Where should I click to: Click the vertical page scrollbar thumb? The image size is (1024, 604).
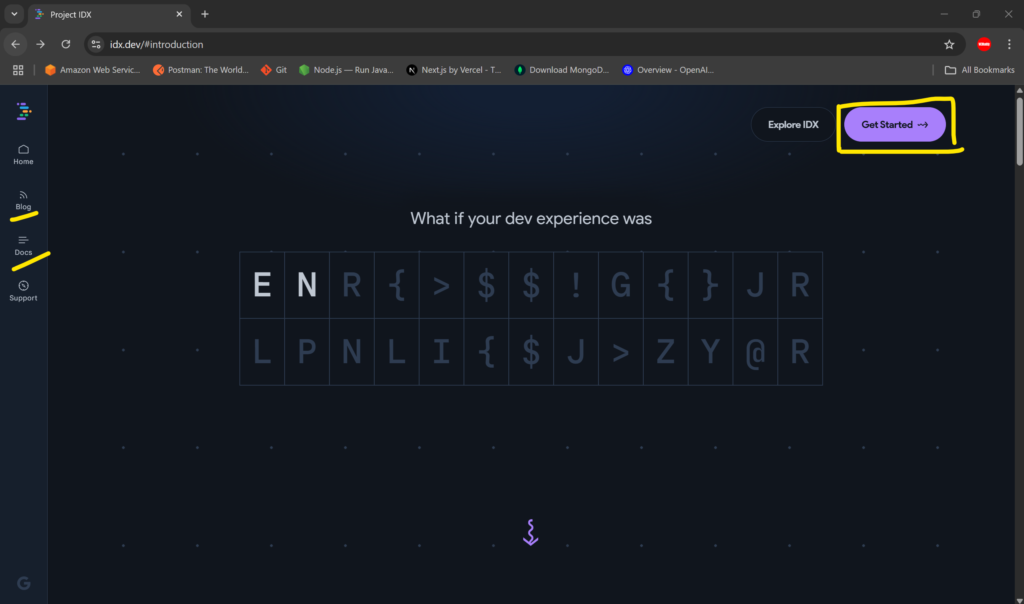coord(1019,131)
